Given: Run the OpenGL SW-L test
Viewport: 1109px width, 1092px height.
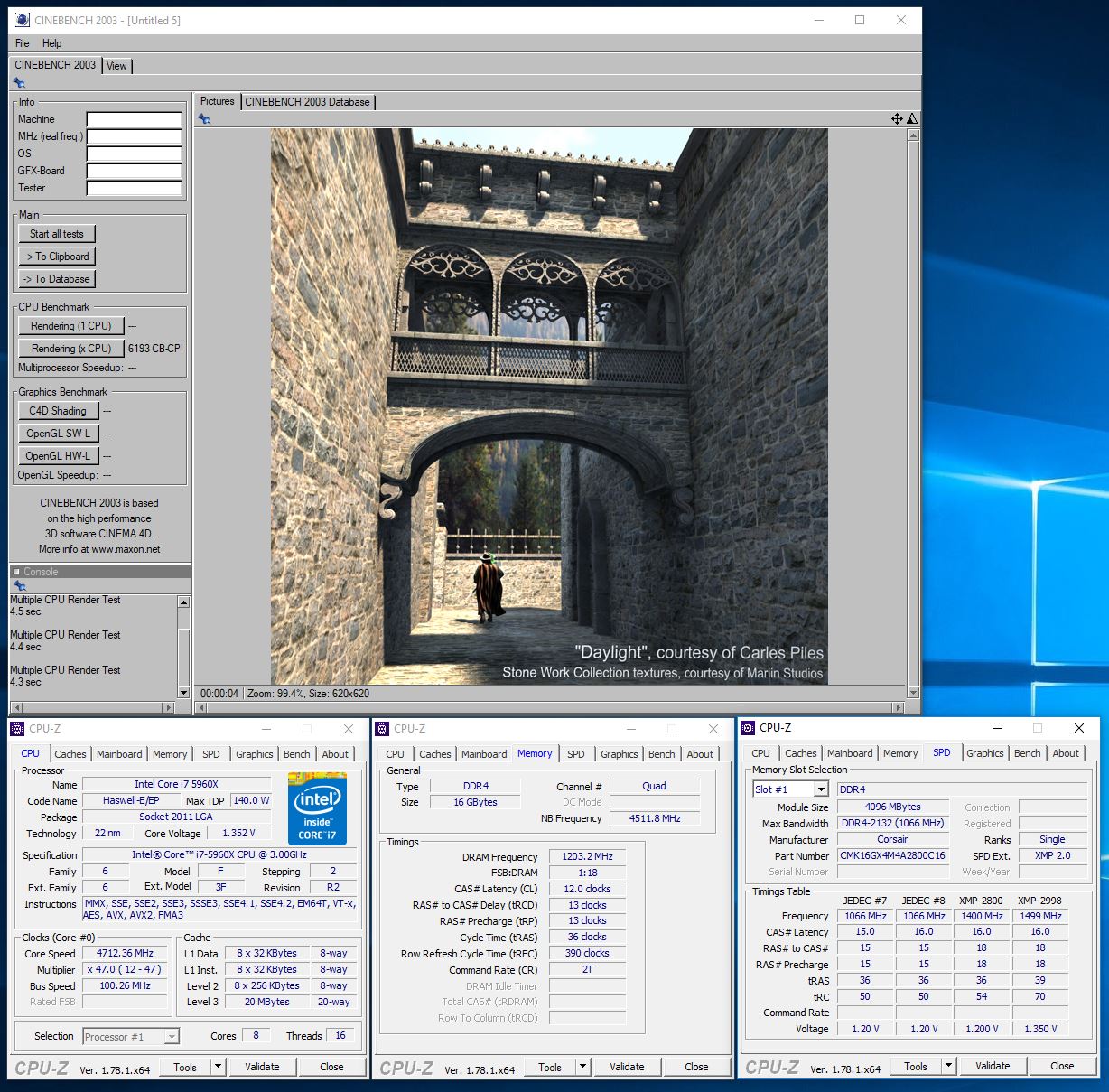Looking at the screenshot, I should click(x=58, y=434).
